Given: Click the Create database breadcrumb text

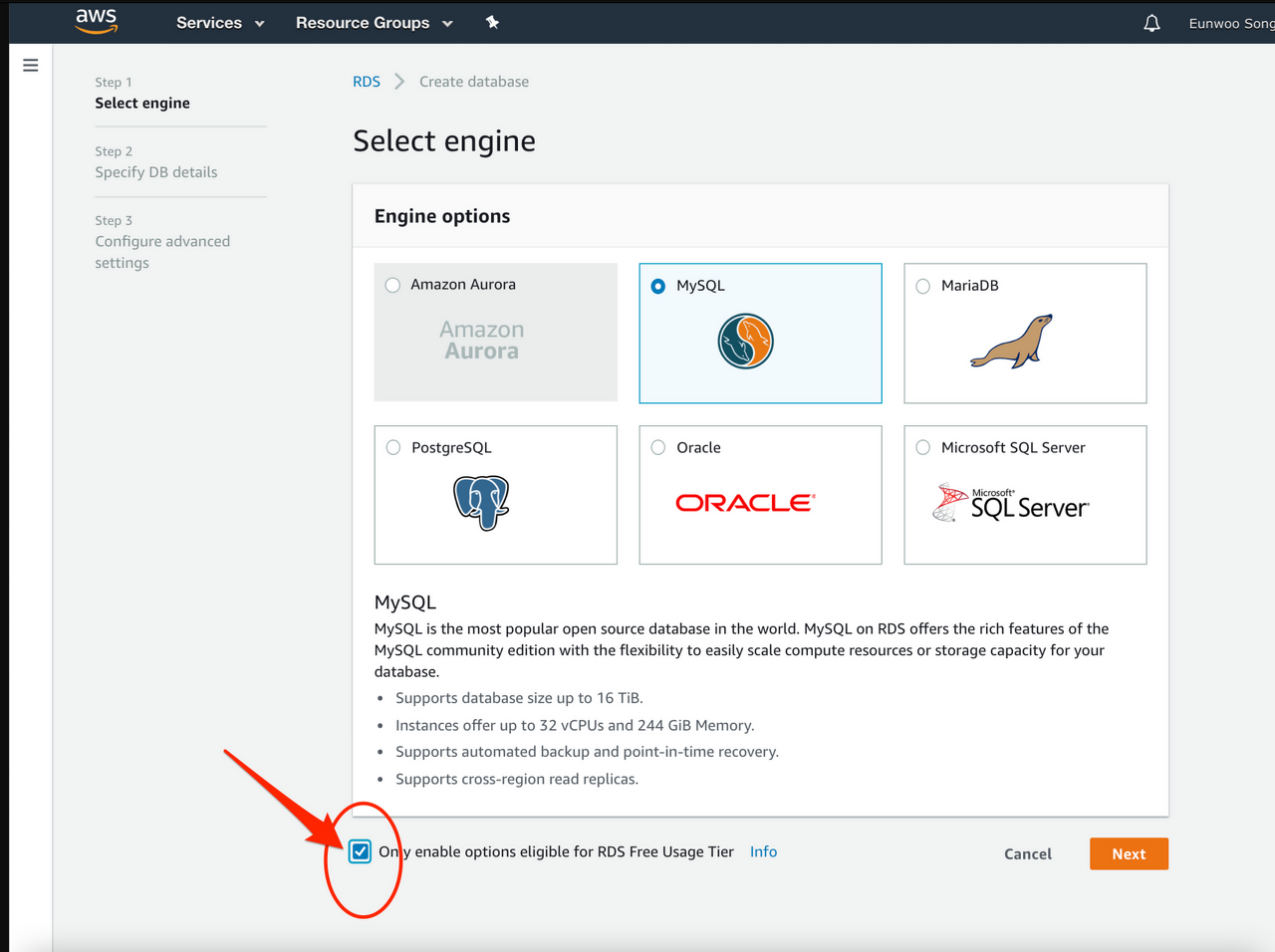Looking at the screenshot, I should 474,82.
